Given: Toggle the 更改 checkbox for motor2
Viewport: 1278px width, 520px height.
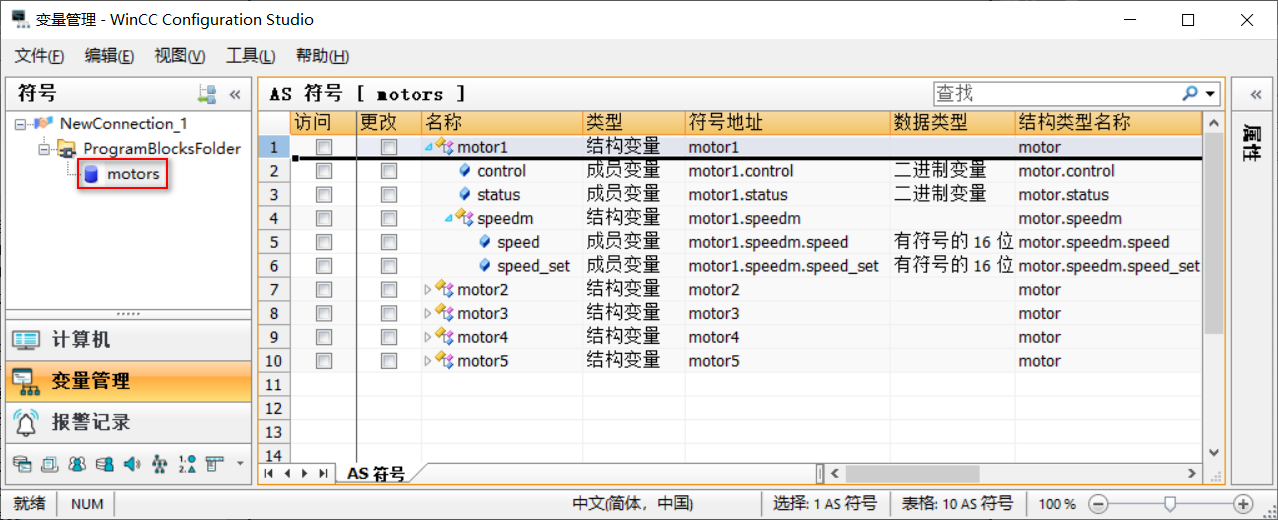Looking at the screenshot, I should point(388,290).
